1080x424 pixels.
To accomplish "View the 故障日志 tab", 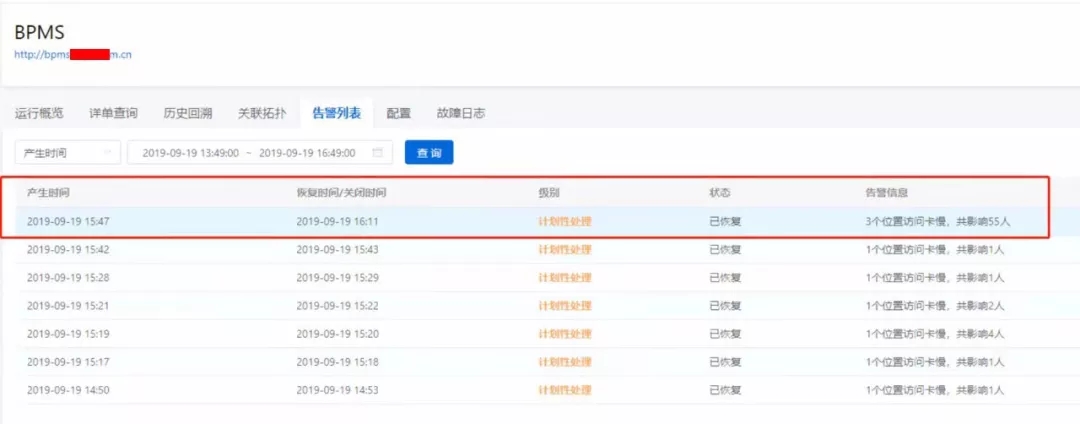I will point(461,113).
